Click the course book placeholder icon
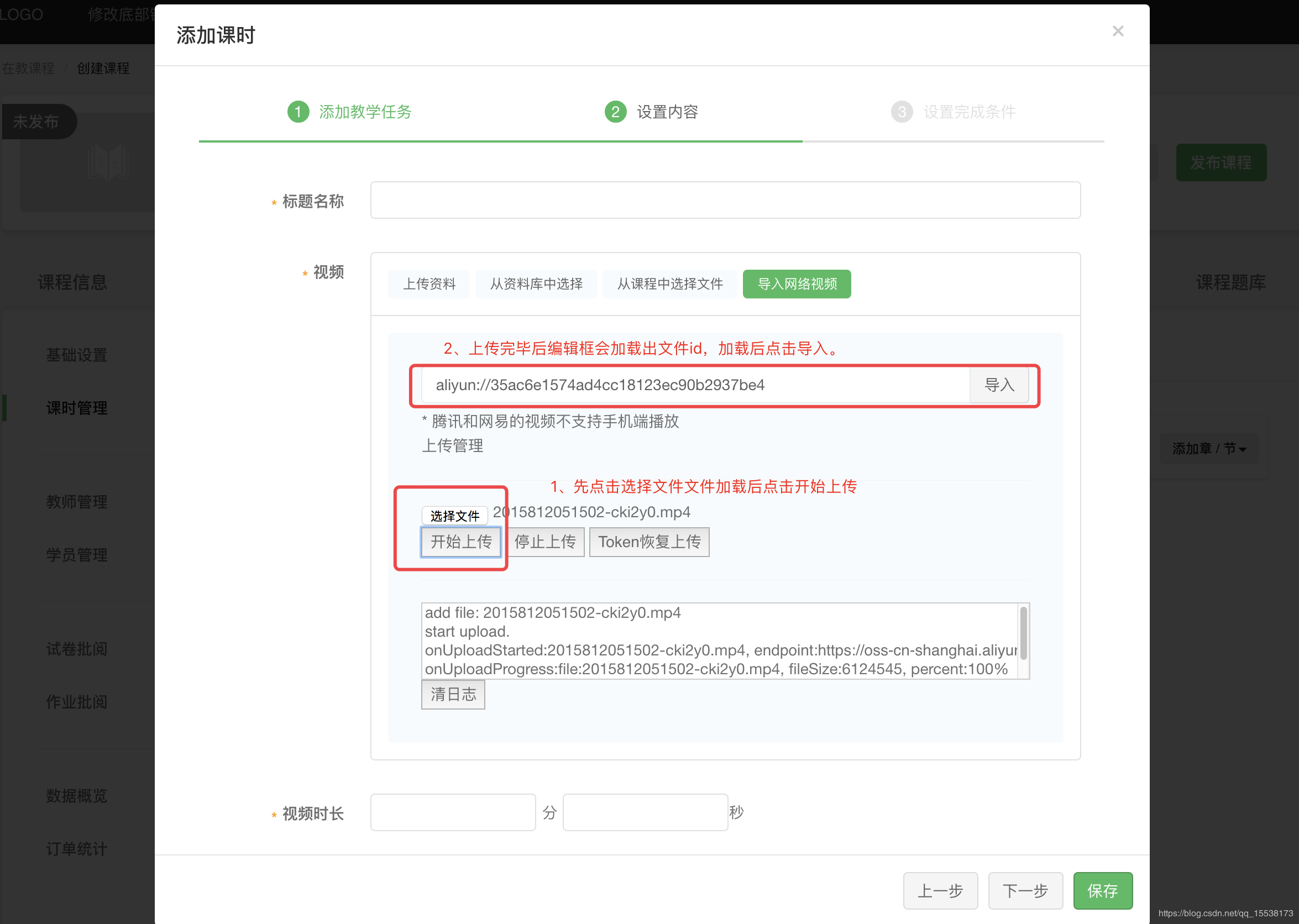The image size is (1299, 924). click(109, 161)
